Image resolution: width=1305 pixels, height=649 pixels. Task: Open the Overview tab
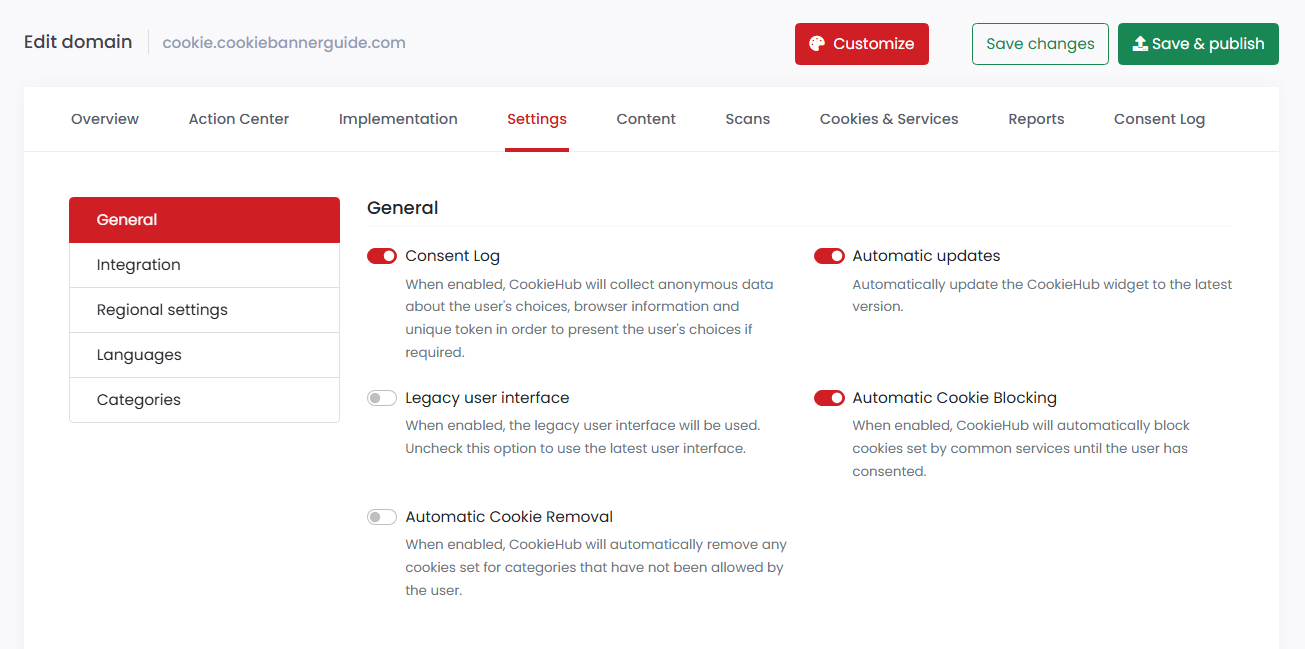pos(105,119)
